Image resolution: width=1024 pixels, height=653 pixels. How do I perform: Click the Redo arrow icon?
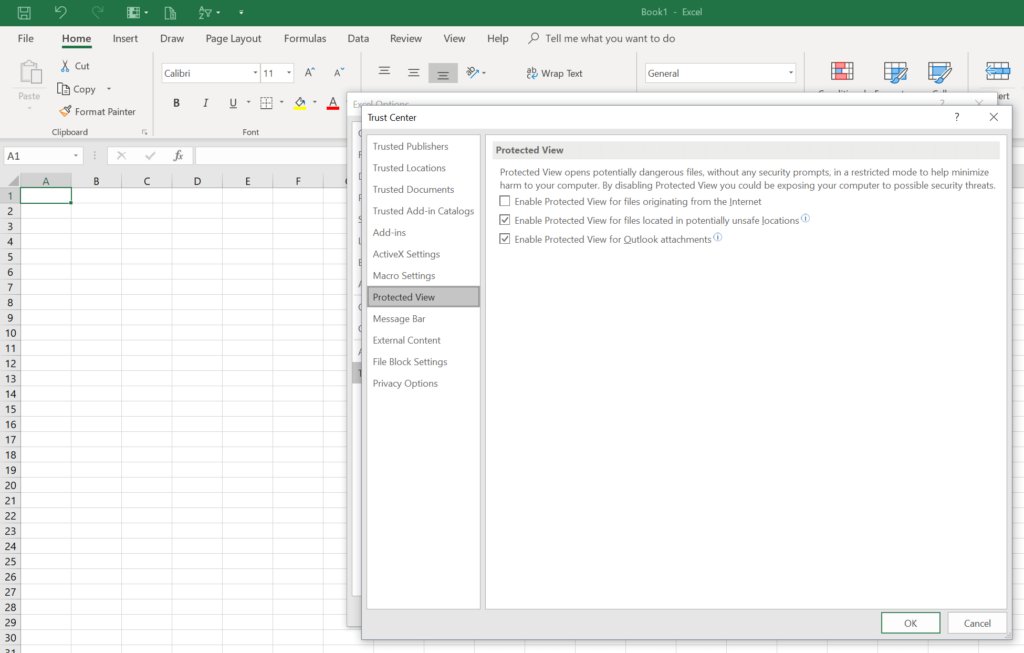click(97, 12)
